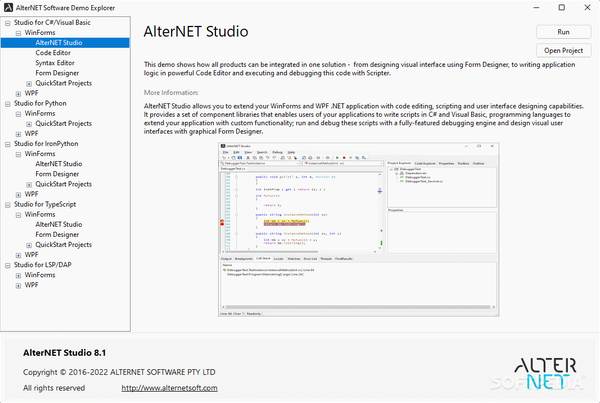Collapse the Studio for Python node

click(x=8, y=104)
